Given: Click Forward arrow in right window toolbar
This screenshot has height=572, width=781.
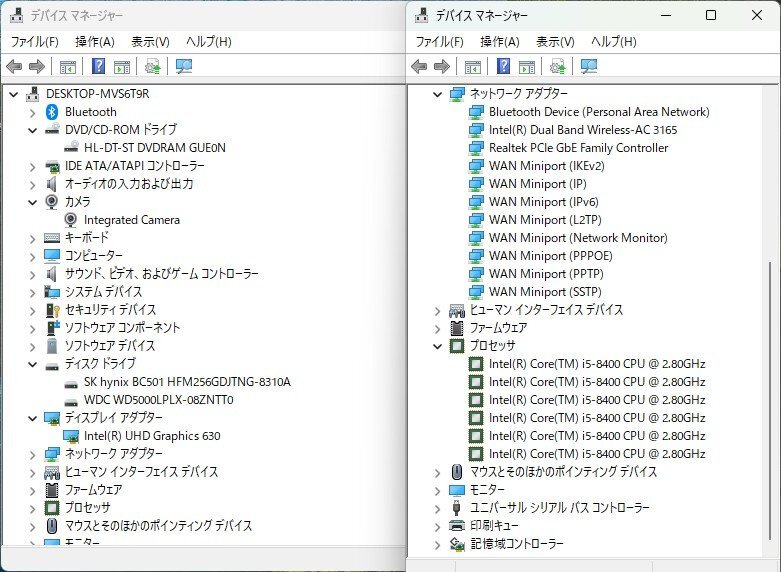Looking at the screenshot, I should click(x=442, y=66).
